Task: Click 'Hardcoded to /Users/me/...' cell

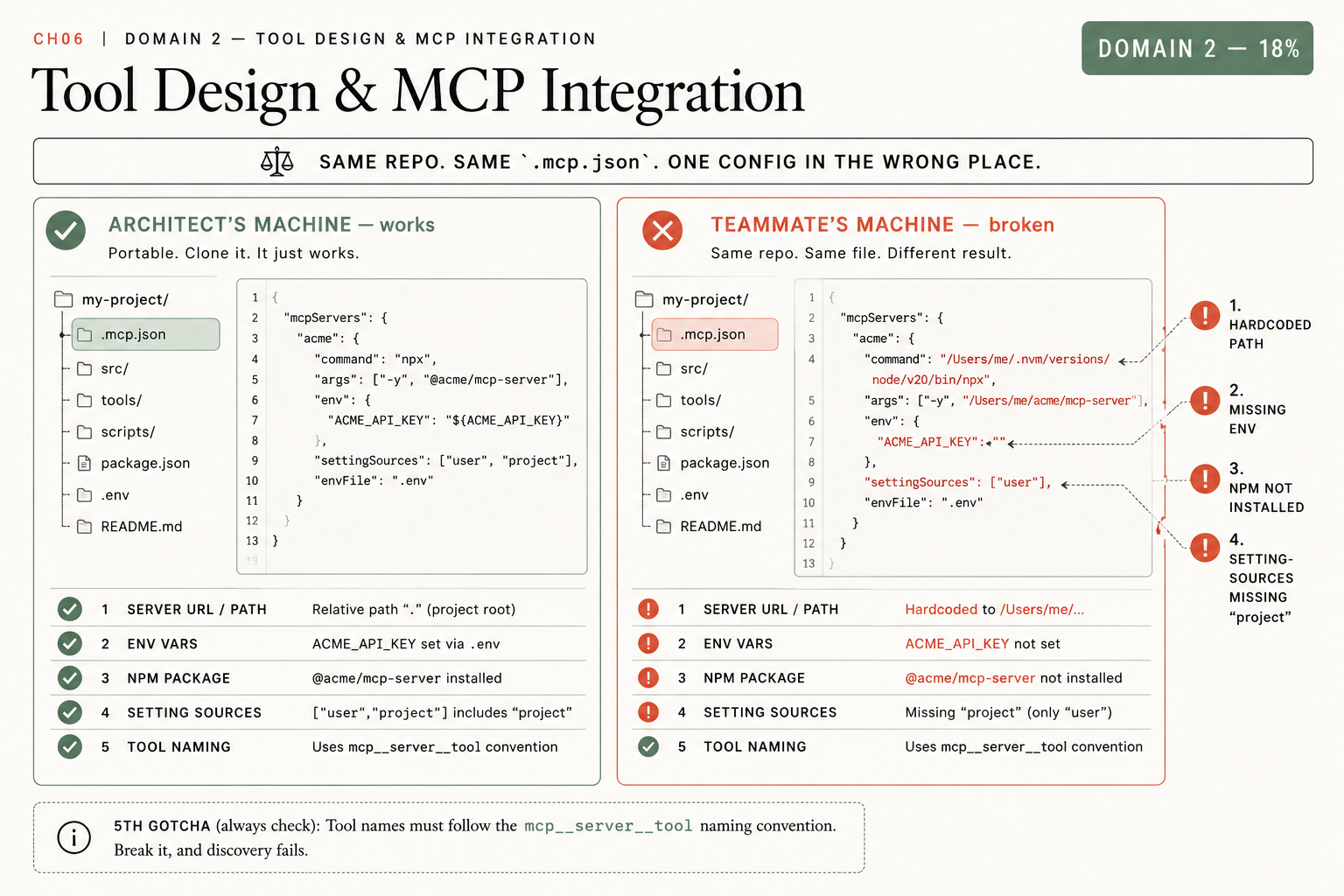Action: 995,609
